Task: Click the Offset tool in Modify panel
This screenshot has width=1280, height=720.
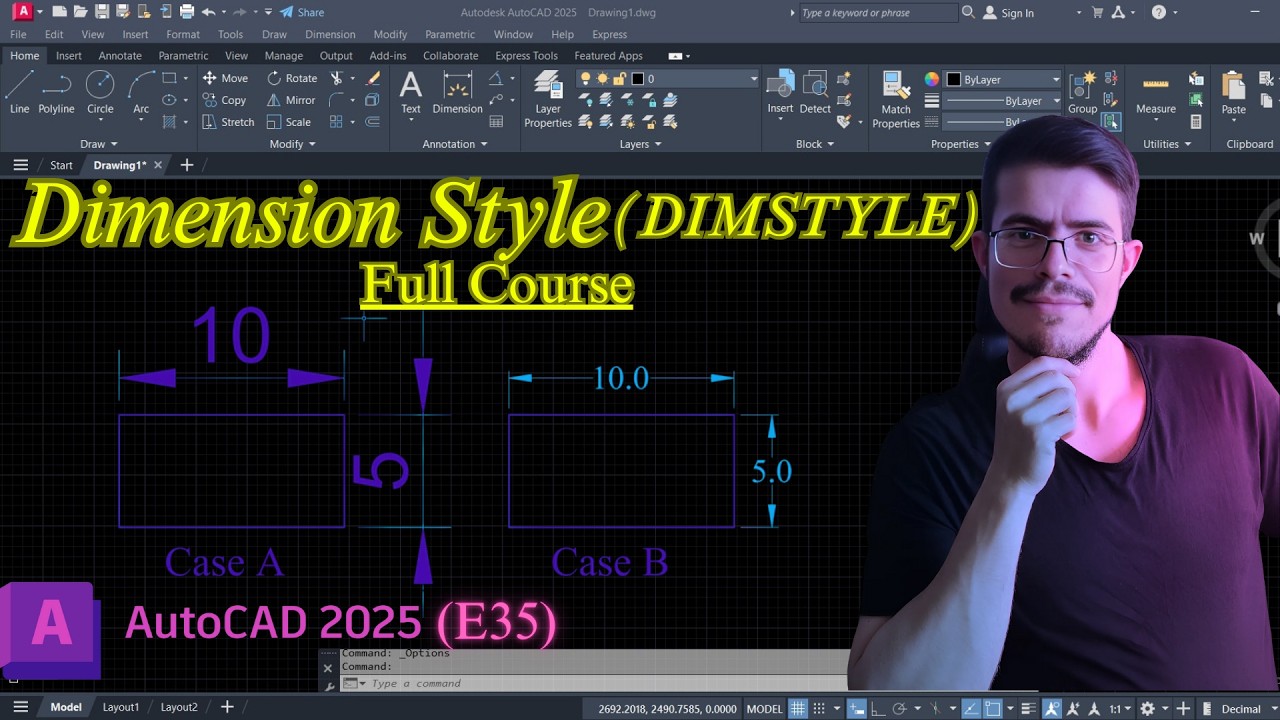Action: pos(373,122)
